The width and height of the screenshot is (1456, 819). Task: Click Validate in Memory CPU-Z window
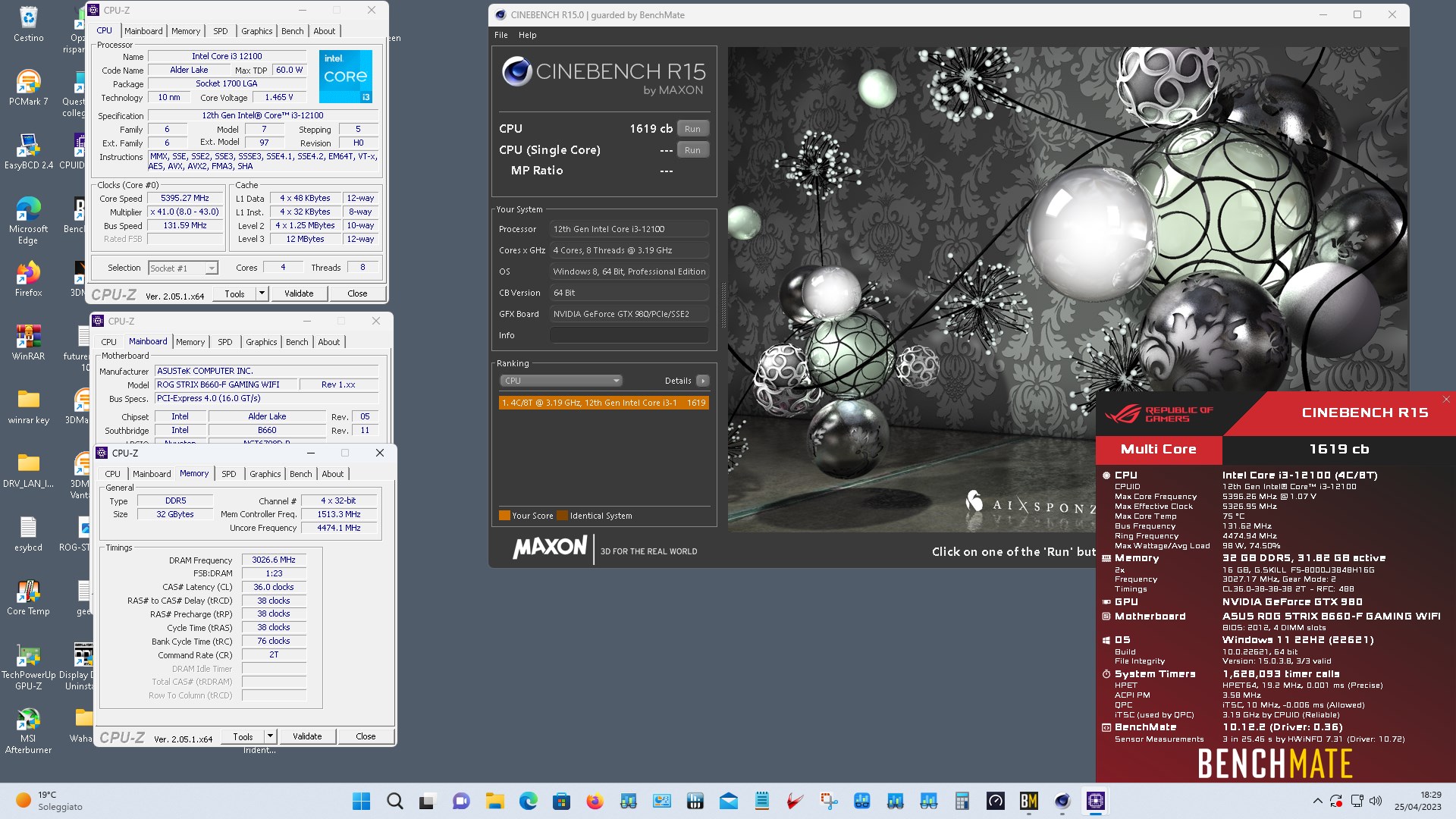(x=307, y=736)
